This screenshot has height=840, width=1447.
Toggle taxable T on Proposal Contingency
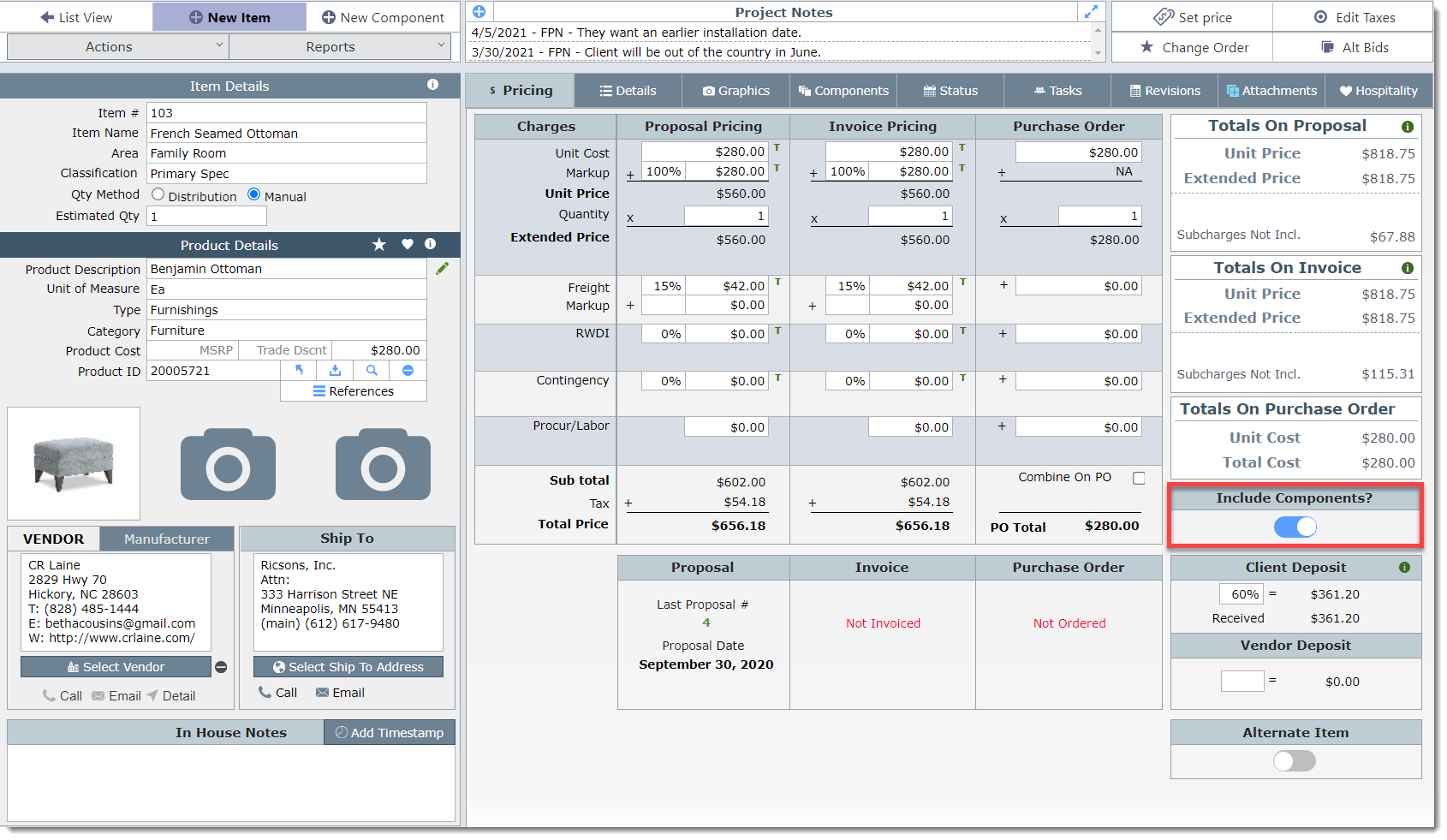point(777,377)
